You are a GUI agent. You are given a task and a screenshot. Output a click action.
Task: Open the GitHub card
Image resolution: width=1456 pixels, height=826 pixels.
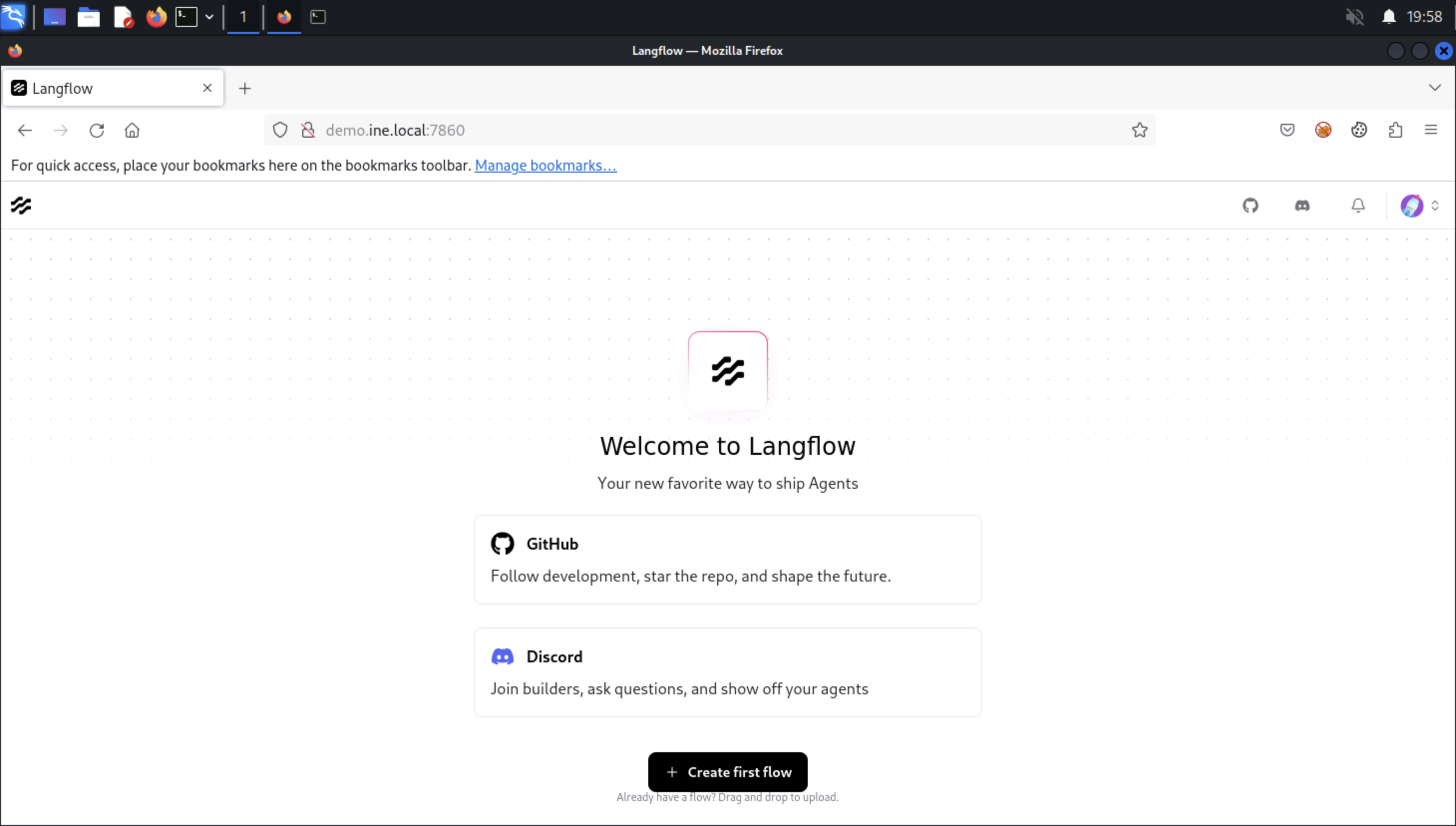click(x=728, y=559)
